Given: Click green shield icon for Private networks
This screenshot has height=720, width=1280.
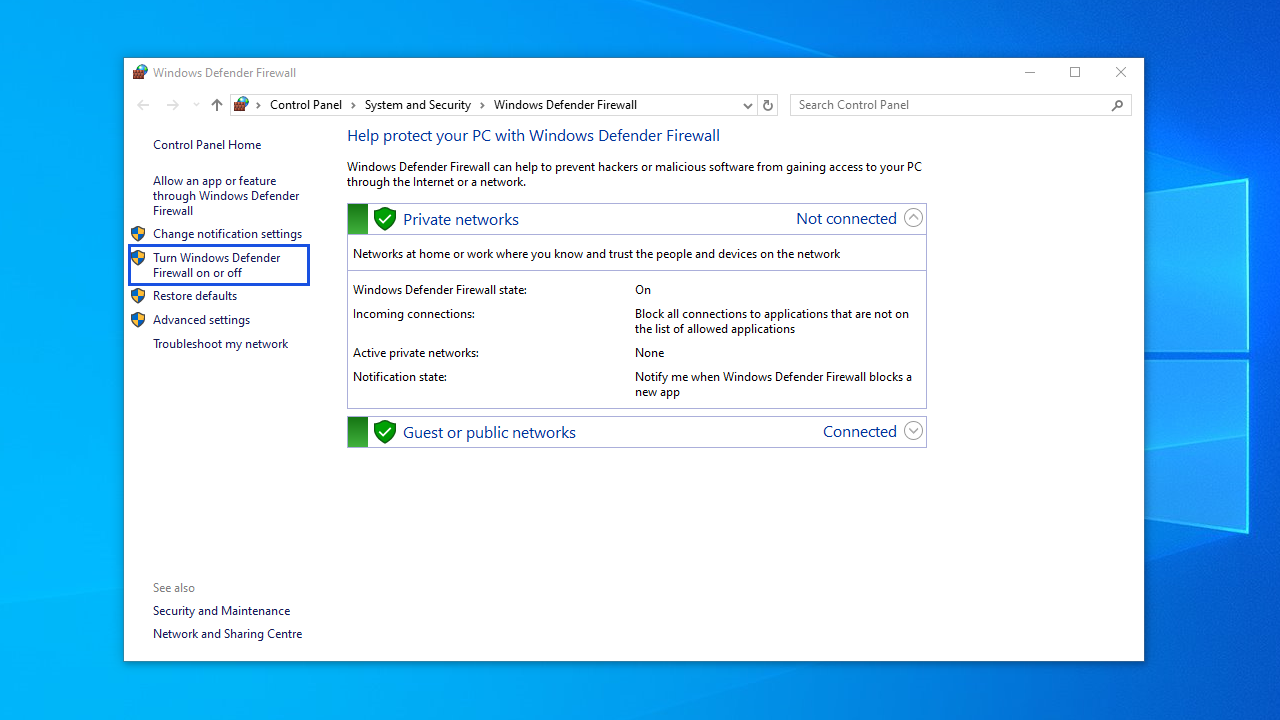Looking at the screenshot, I should (x=385, y=219).
